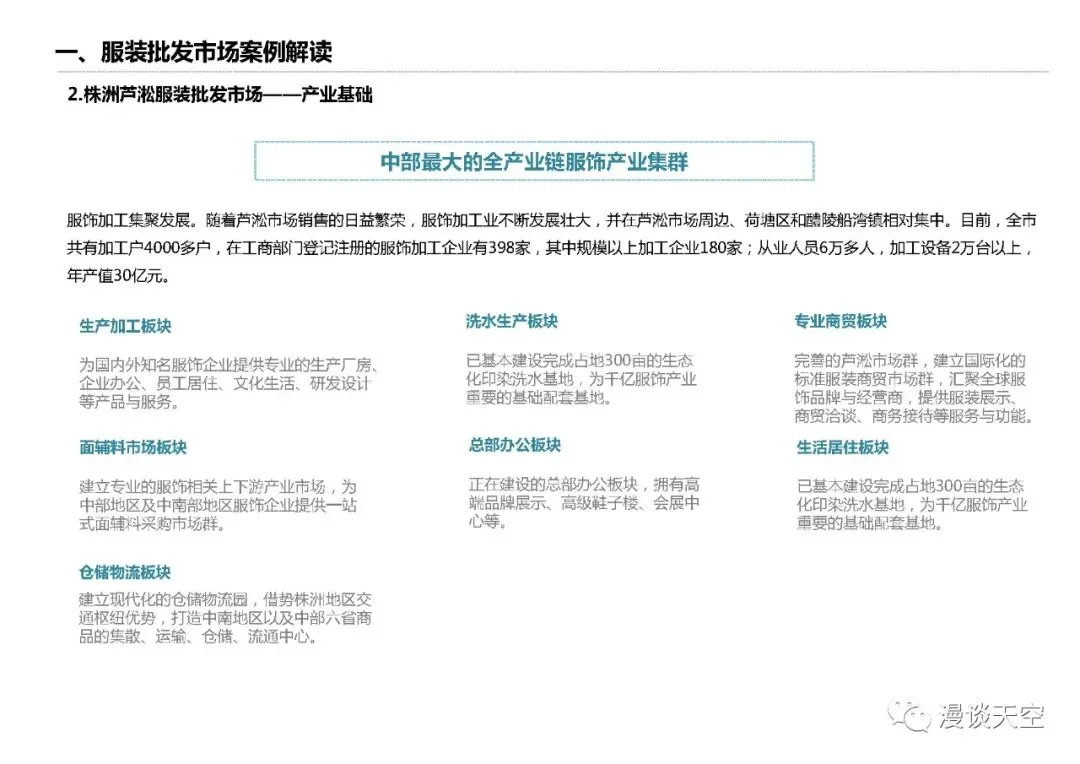Click the paragraph starting 服饰加工集聚发展
The image size is (1080, 764).
[x=552, y=247]
